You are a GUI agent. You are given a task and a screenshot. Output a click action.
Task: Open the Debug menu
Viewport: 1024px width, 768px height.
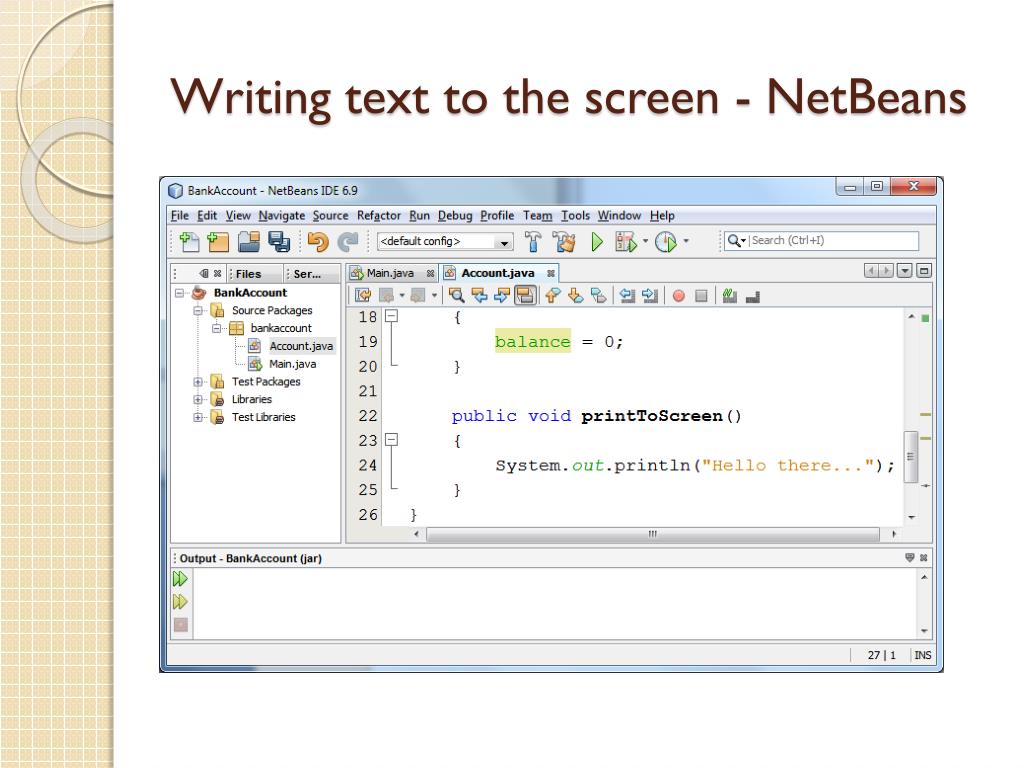[455, 216]
